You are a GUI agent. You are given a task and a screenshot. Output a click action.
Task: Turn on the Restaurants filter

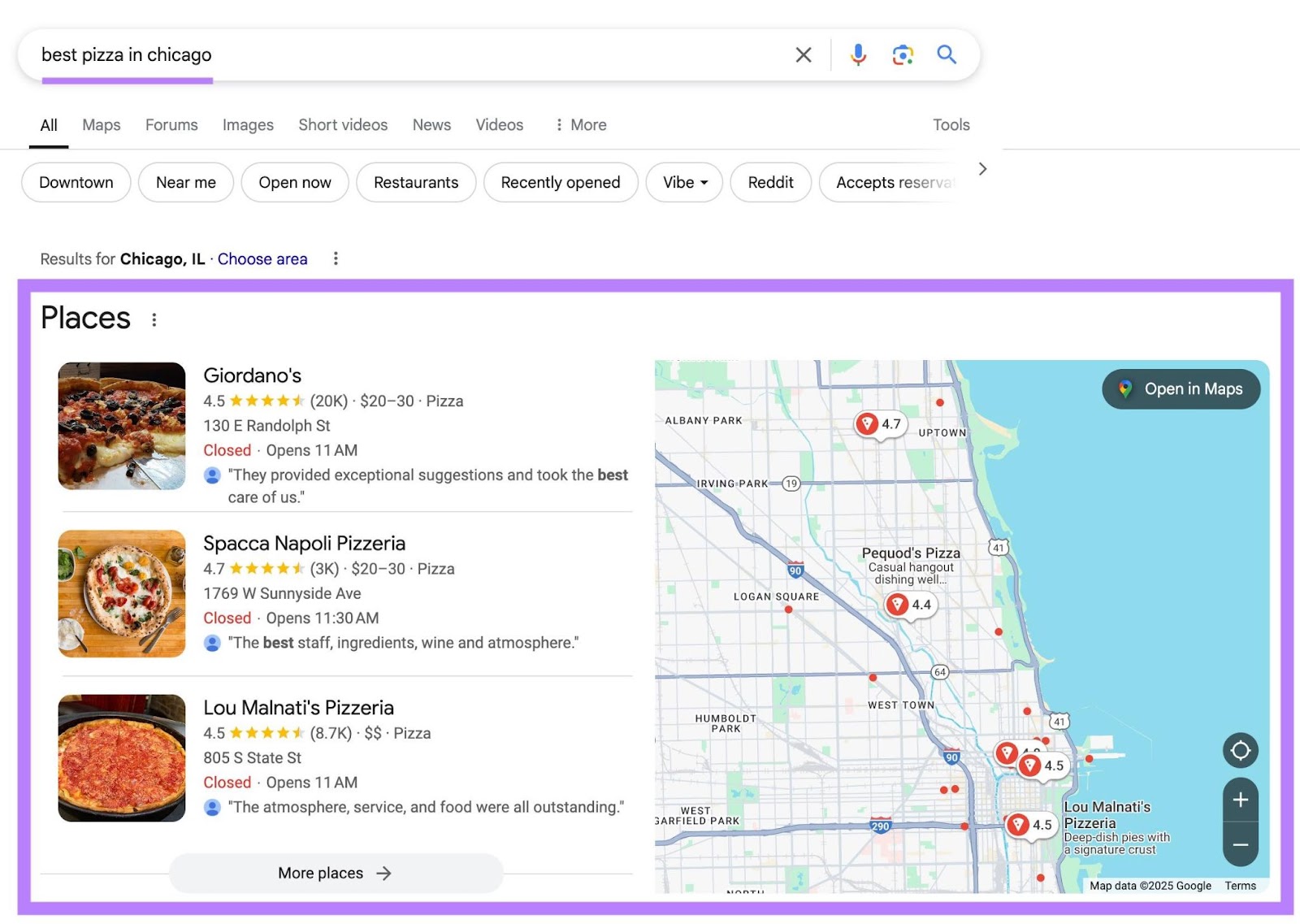[x=415, y=182]
